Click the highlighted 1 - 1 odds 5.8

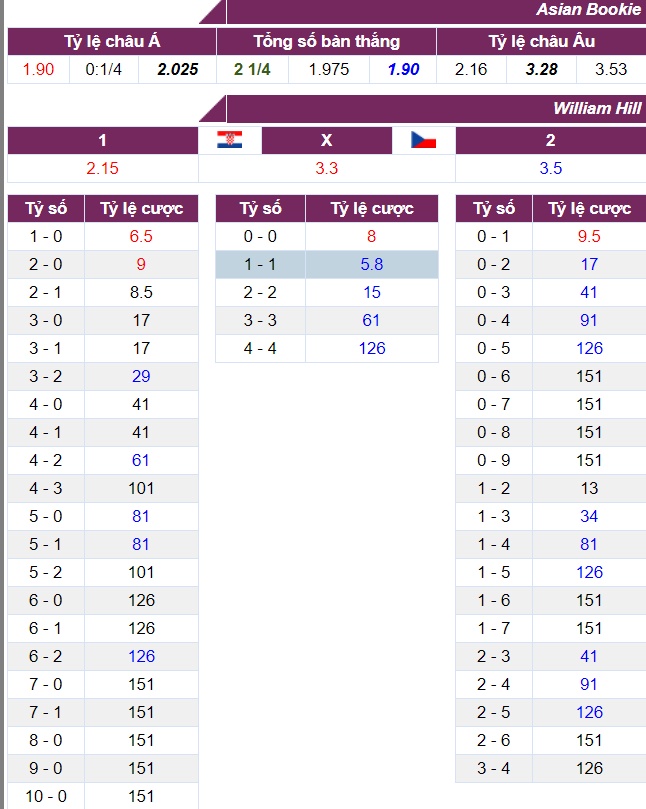372,264
